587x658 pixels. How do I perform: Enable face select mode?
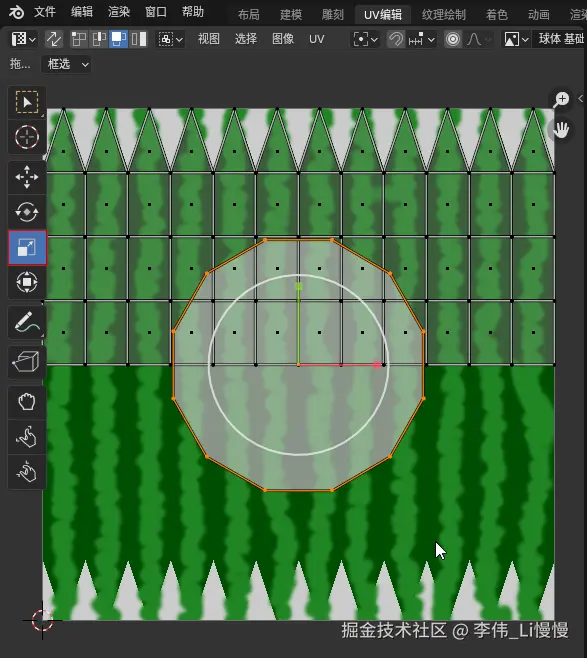[x=119, y=39]
